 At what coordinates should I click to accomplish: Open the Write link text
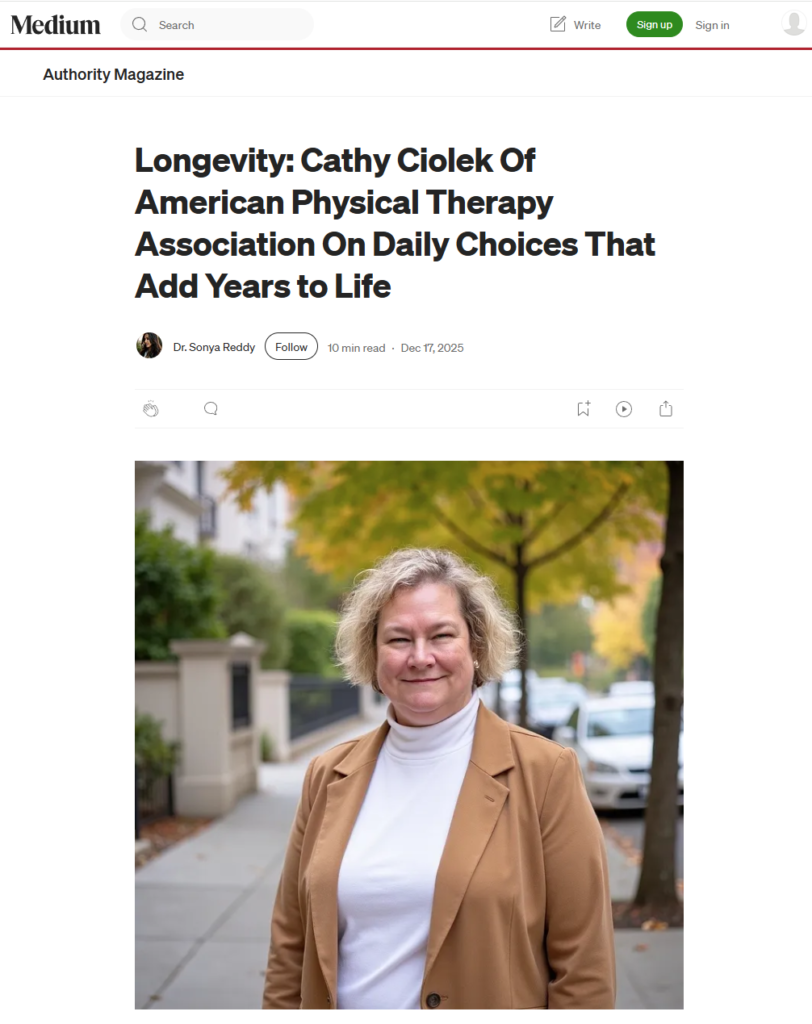pyautogui.click(x=587, y=25)
